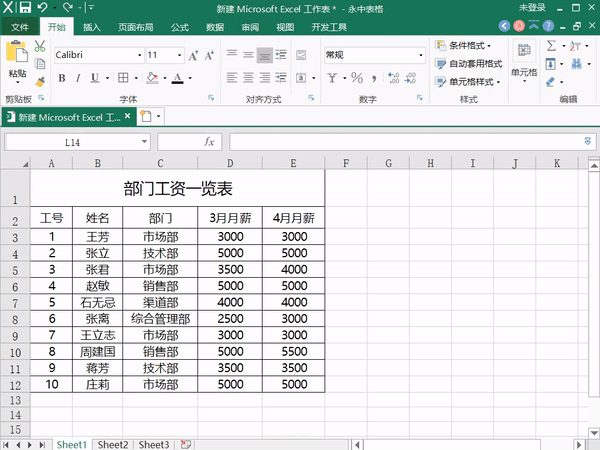The width and height of the screenshot is (600, 450).
Task: Click the Save icon in quick access toolbar
Action: coord(25,7)
